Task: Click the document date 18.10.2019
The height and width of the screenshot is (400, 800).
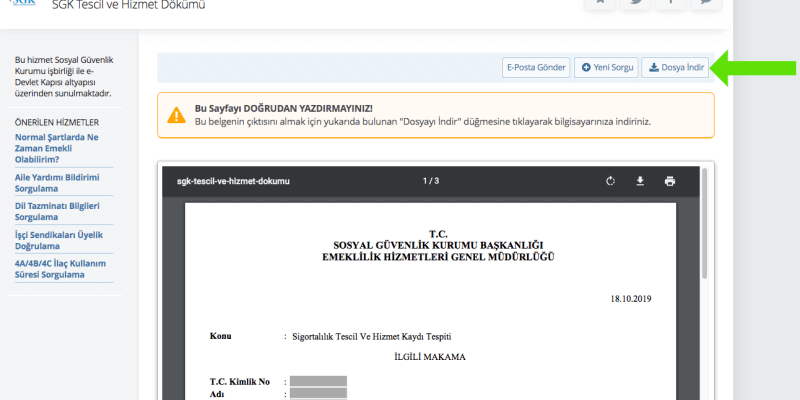Action: point(631,299)
